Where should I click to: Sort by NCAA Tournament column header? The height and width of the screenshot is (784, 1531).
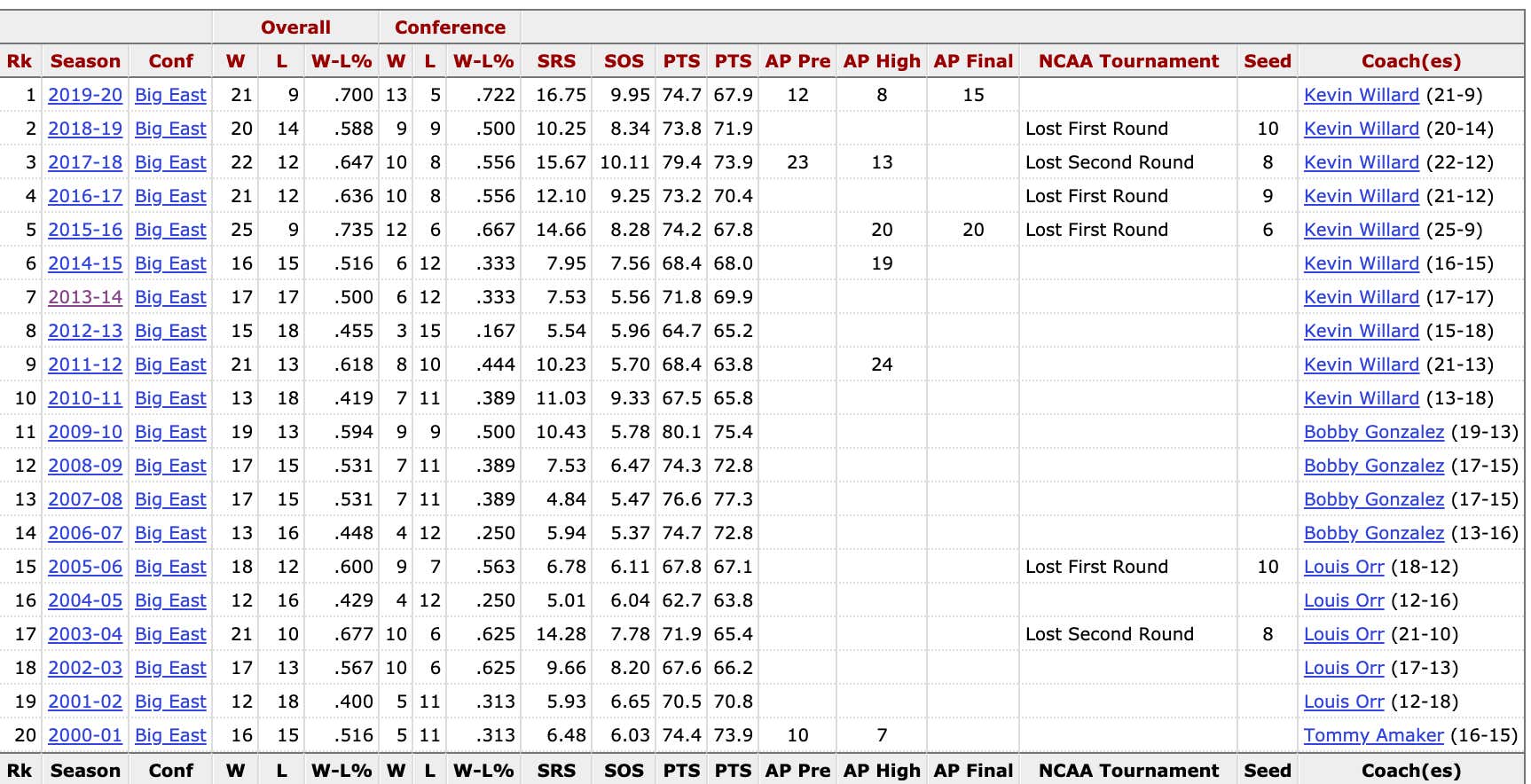pos(1128,61)
